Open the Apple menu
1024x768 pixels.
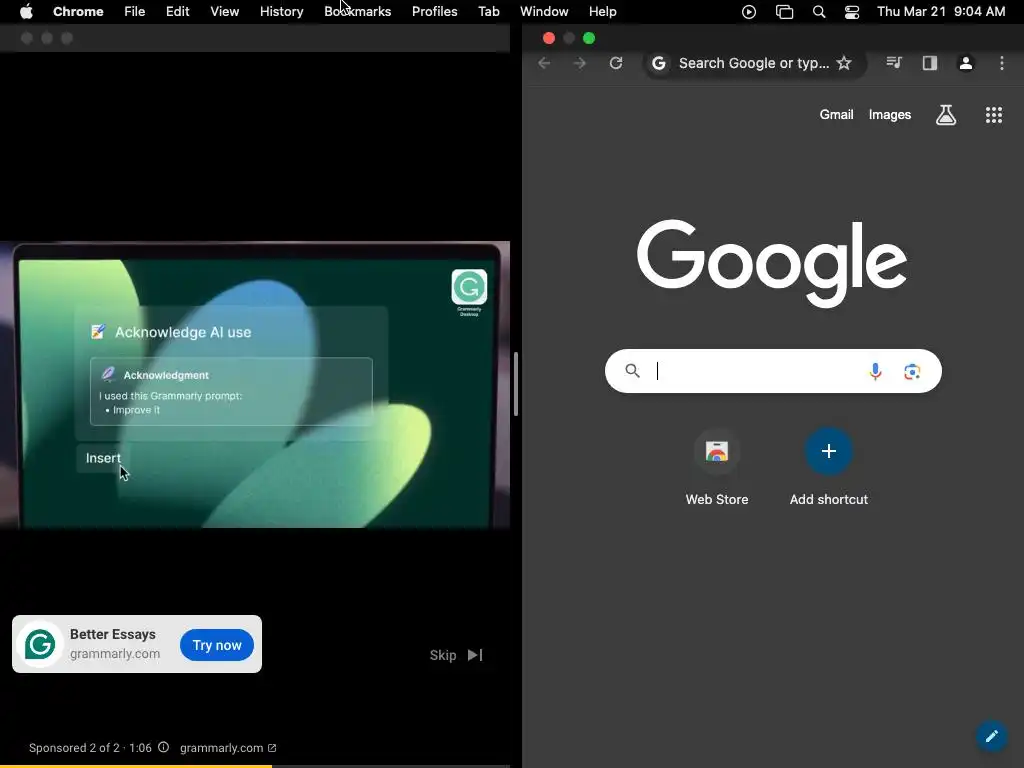click(26, 11)
